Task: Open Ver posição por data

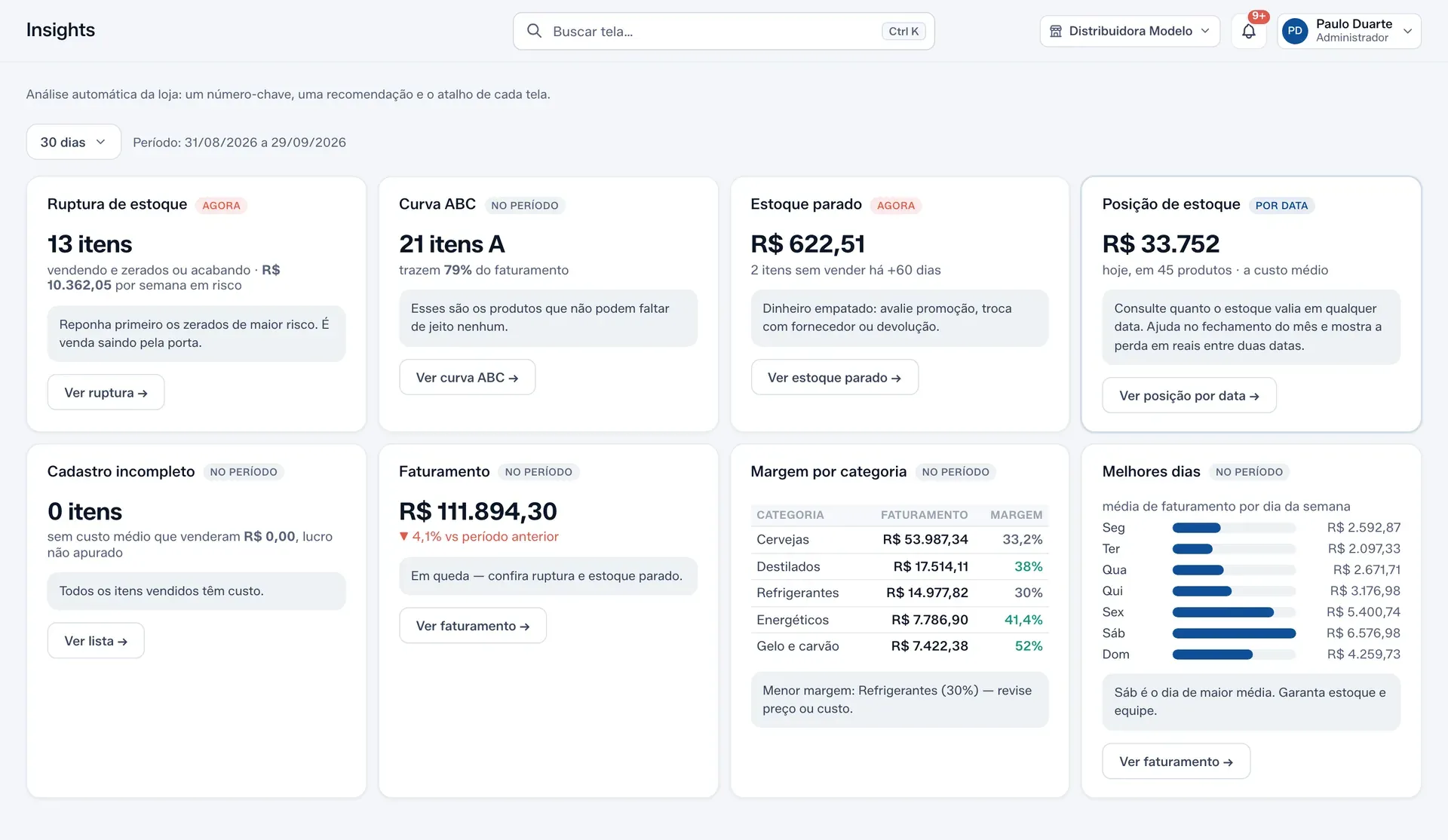Action: (1189, 395)
